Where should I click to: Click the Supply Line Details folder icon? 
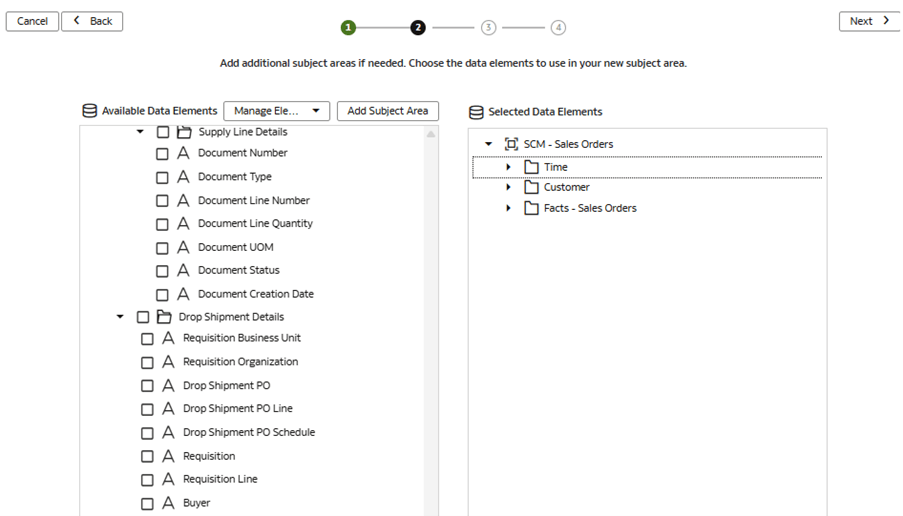click(x=184, y=132)
